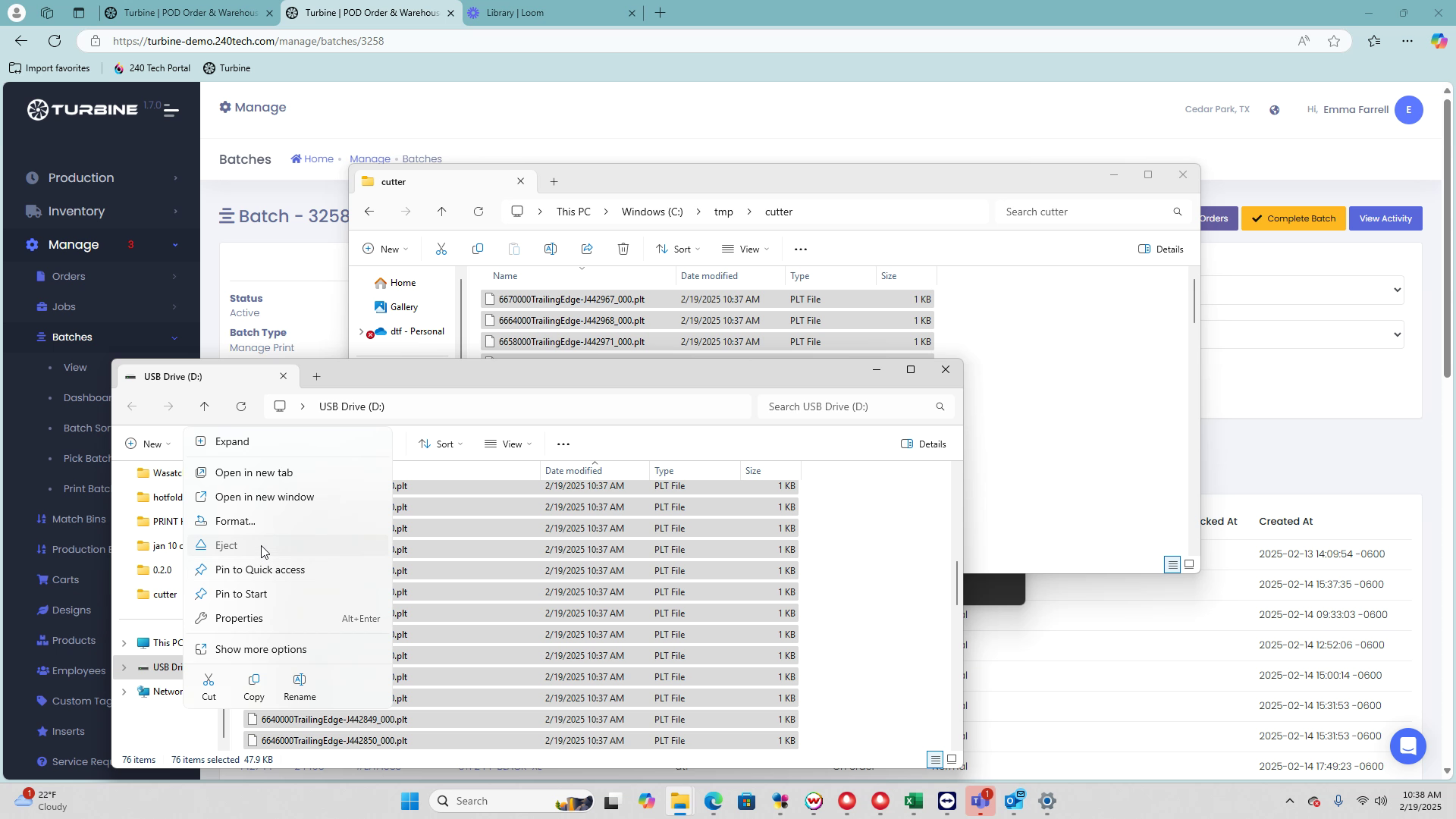
Task: Click the View Activity button
Action: tap(1385, 219)
